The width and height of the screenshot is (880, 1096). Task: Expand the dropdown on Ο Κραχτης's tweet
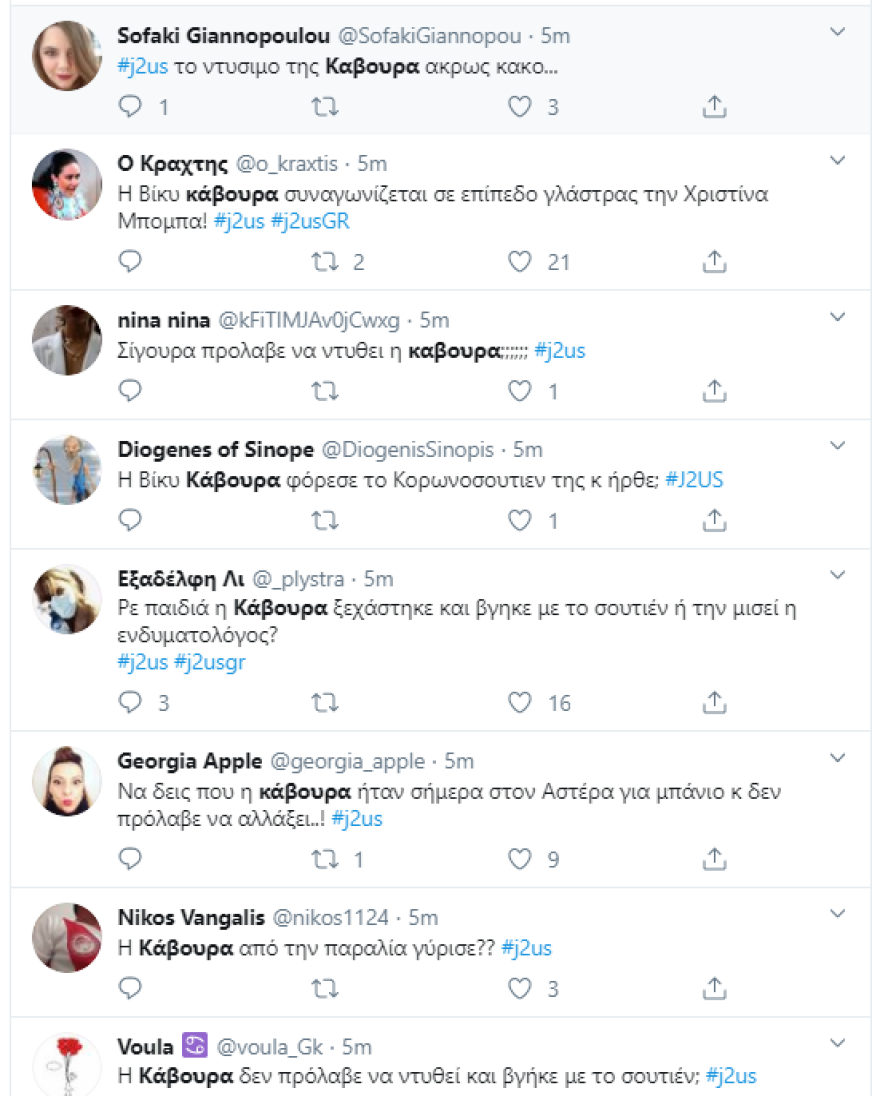(838, 157)
